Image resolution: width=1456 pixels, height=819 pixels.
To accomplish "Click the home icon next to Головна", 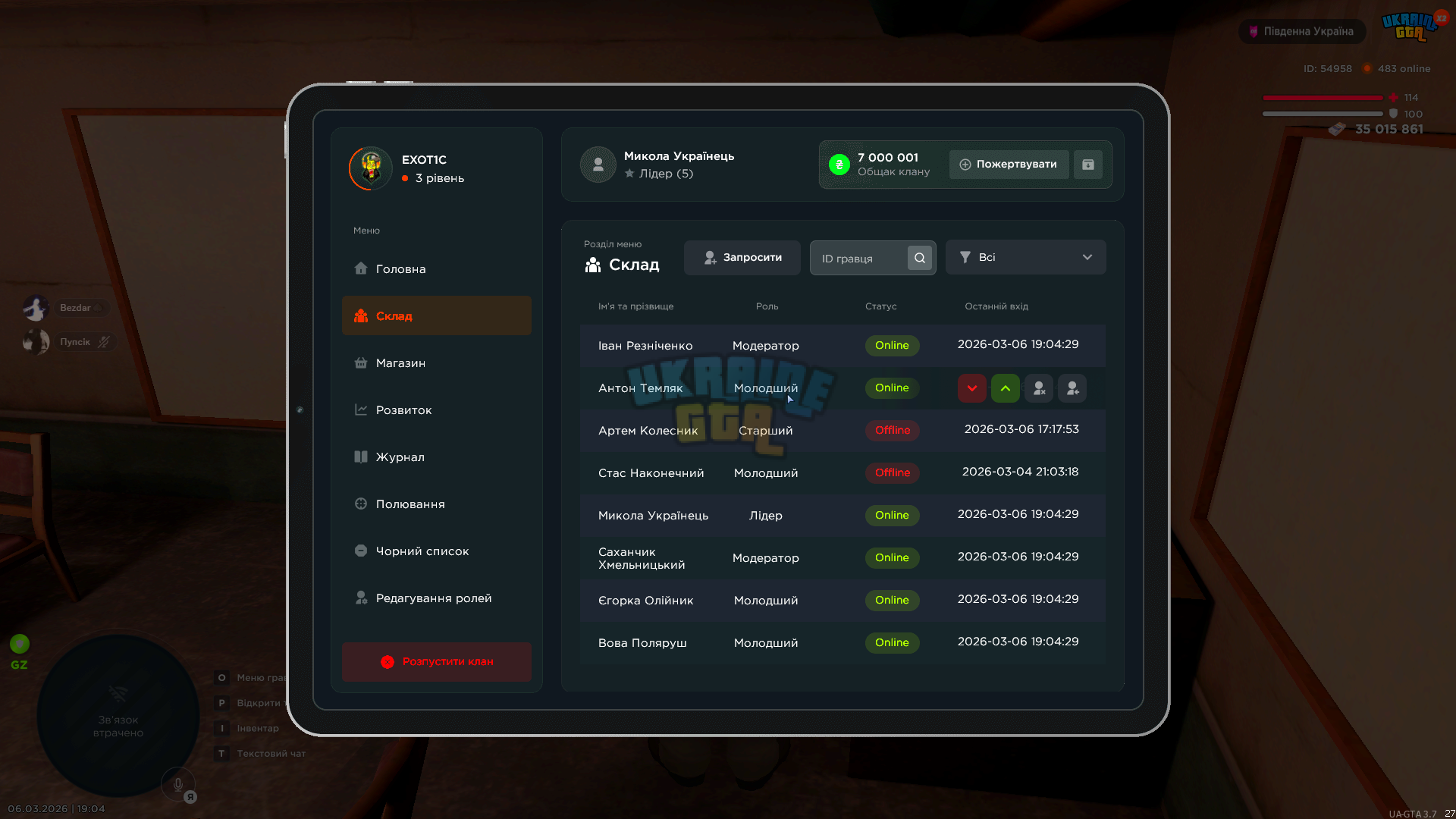I will point(361,268).
